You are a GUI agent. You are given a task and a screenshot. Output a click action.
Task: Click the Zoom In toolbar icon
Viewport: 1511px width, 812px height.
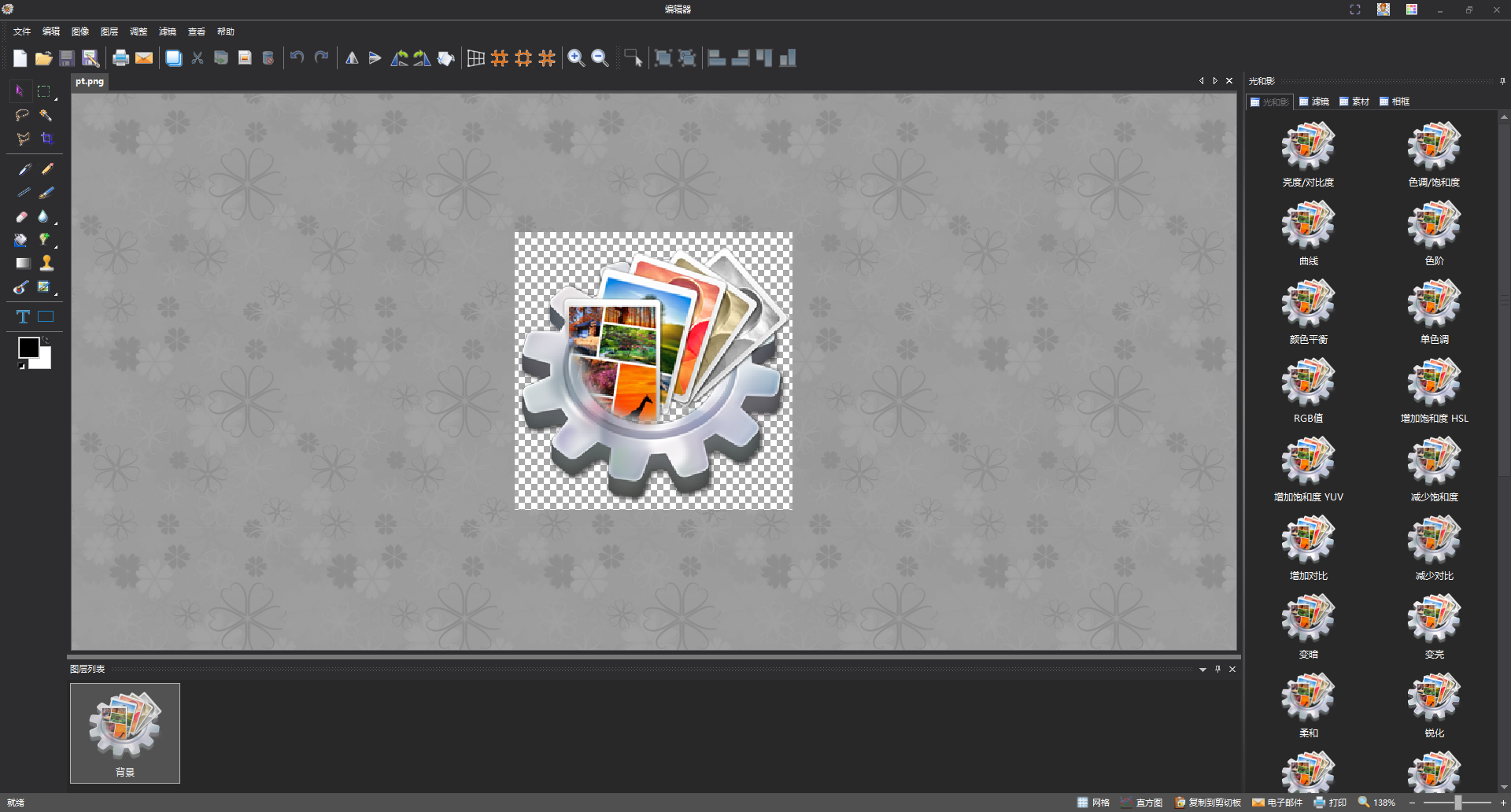click(x=576, y=57)
